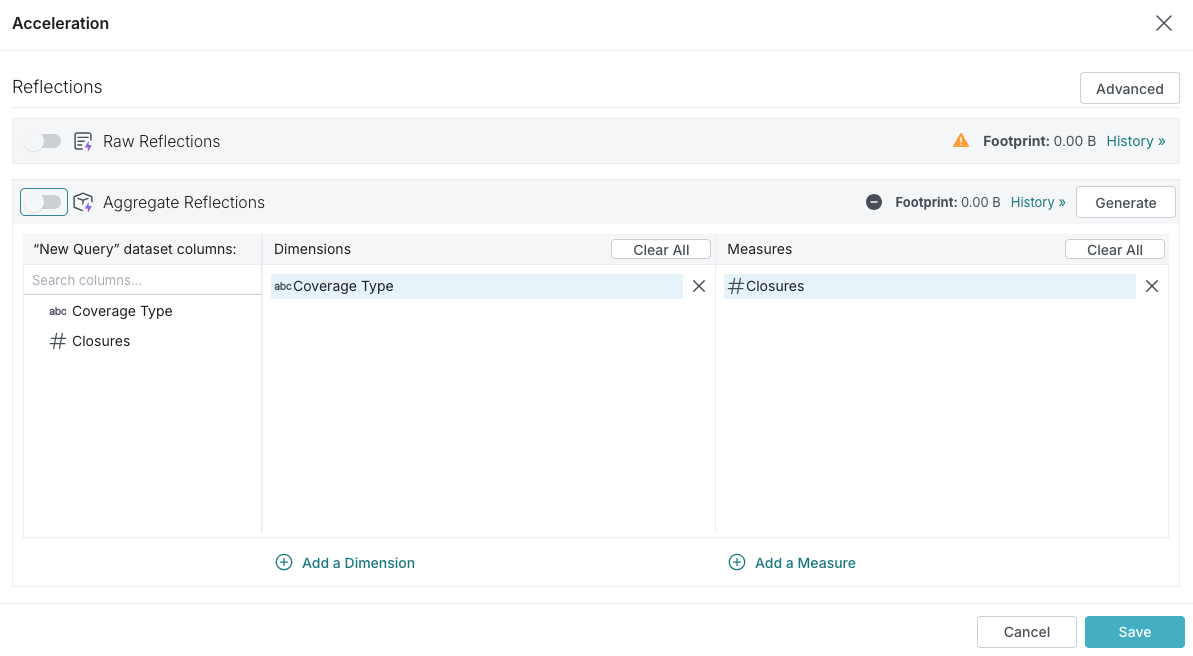
Task: Switch to Advanced reflections view
Action: click(1129, 88)
